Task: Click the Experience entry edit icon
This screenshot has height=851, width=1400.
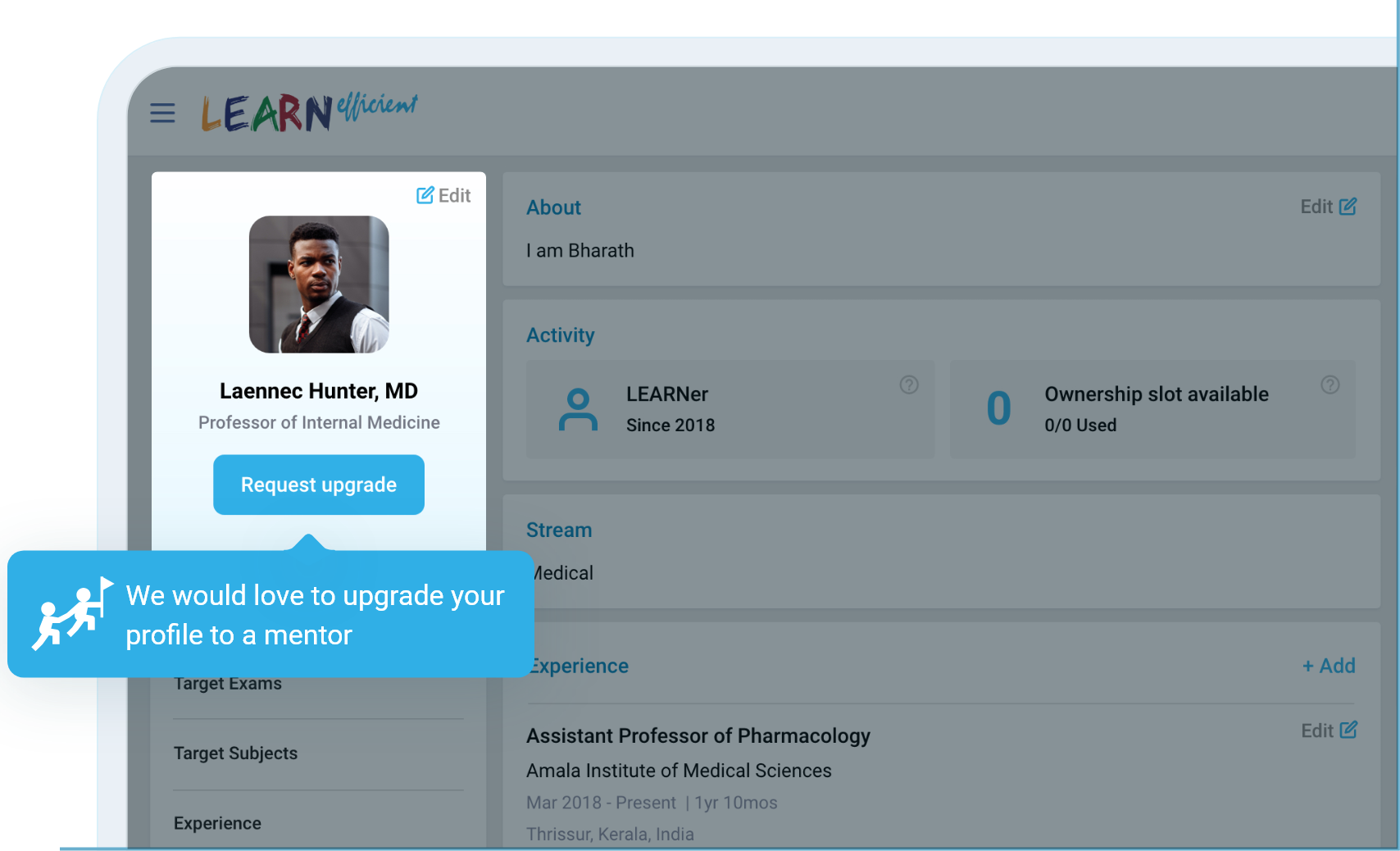Action: tap(1348, 730)
